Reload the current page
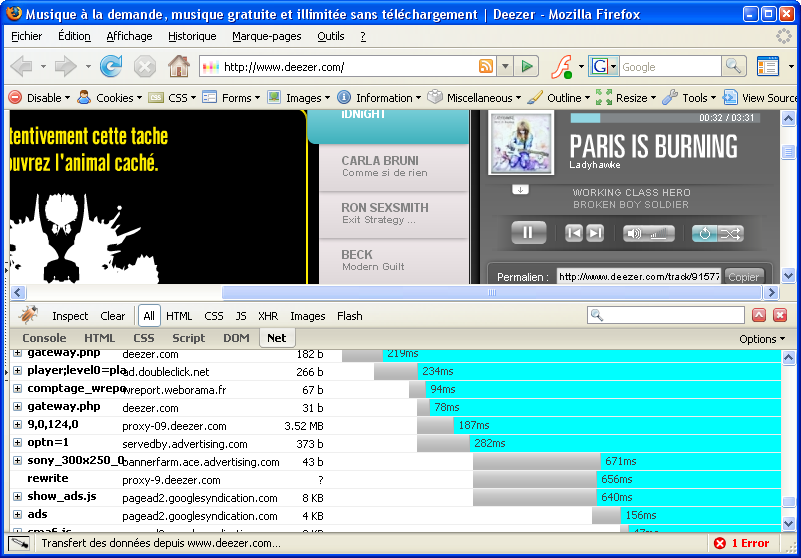The width and height of the screenshot is (801, 558). point(111,66)
